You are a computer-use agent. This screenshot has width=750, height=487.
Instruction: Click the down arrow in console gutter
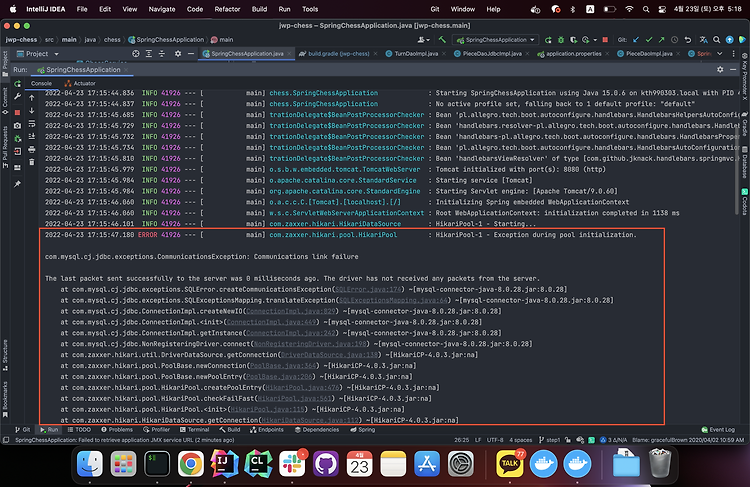32,111
